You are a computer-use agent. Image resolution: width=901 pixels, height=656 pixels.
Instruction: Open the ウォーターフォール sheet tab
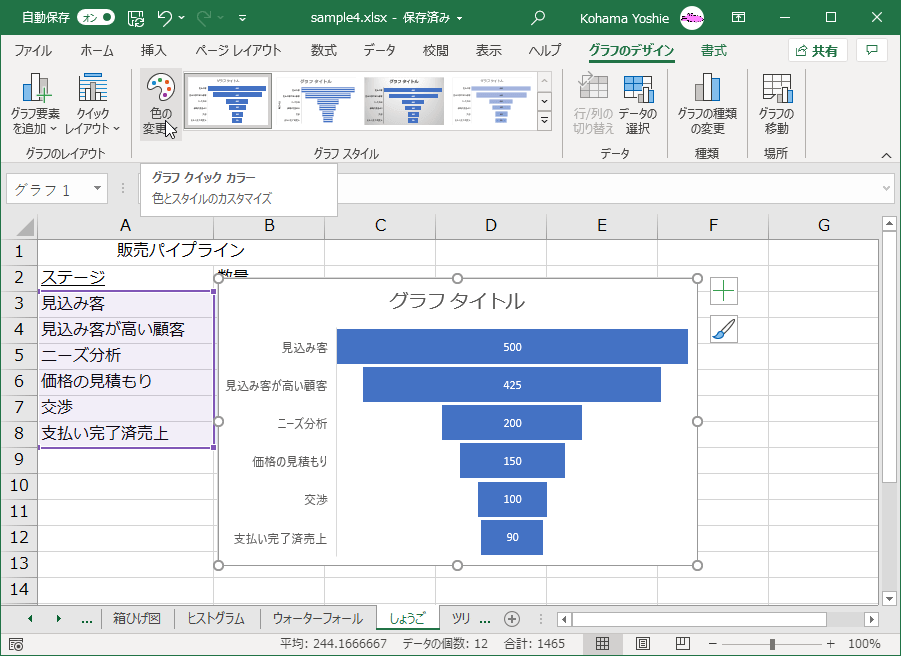coord(318,619)
